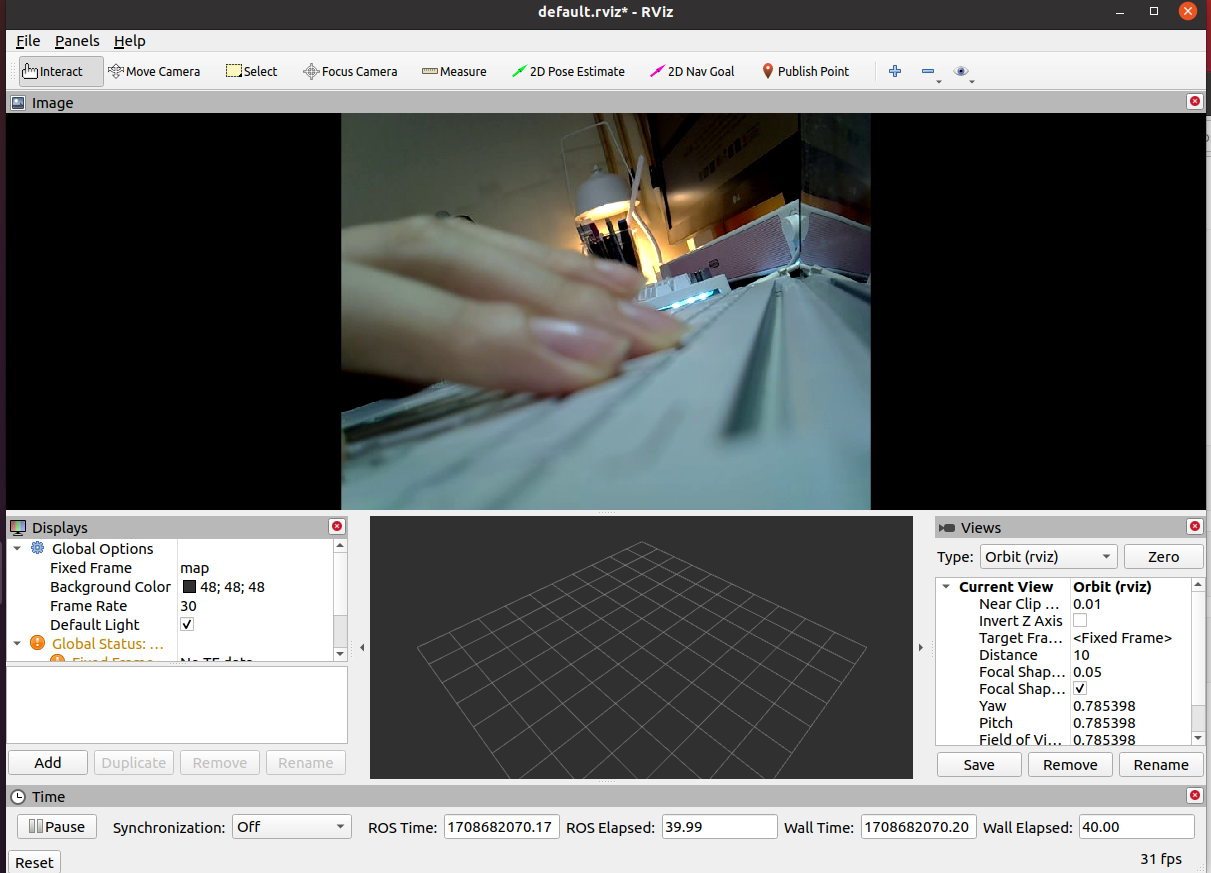Click the Global Options gear icon
This screenshot has width=1211, height=873.
pos(37,548)
